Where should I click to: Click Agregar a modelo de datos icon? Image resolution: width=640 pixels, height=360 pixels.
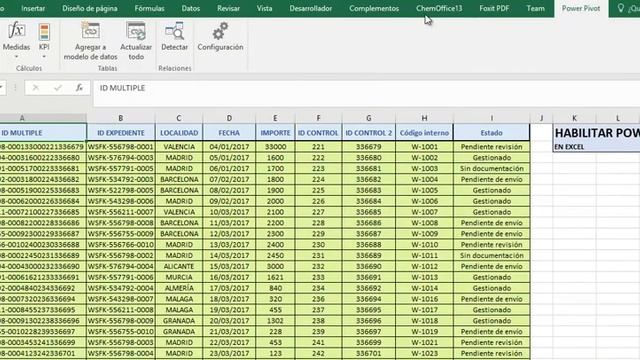(x=90, y=31)
